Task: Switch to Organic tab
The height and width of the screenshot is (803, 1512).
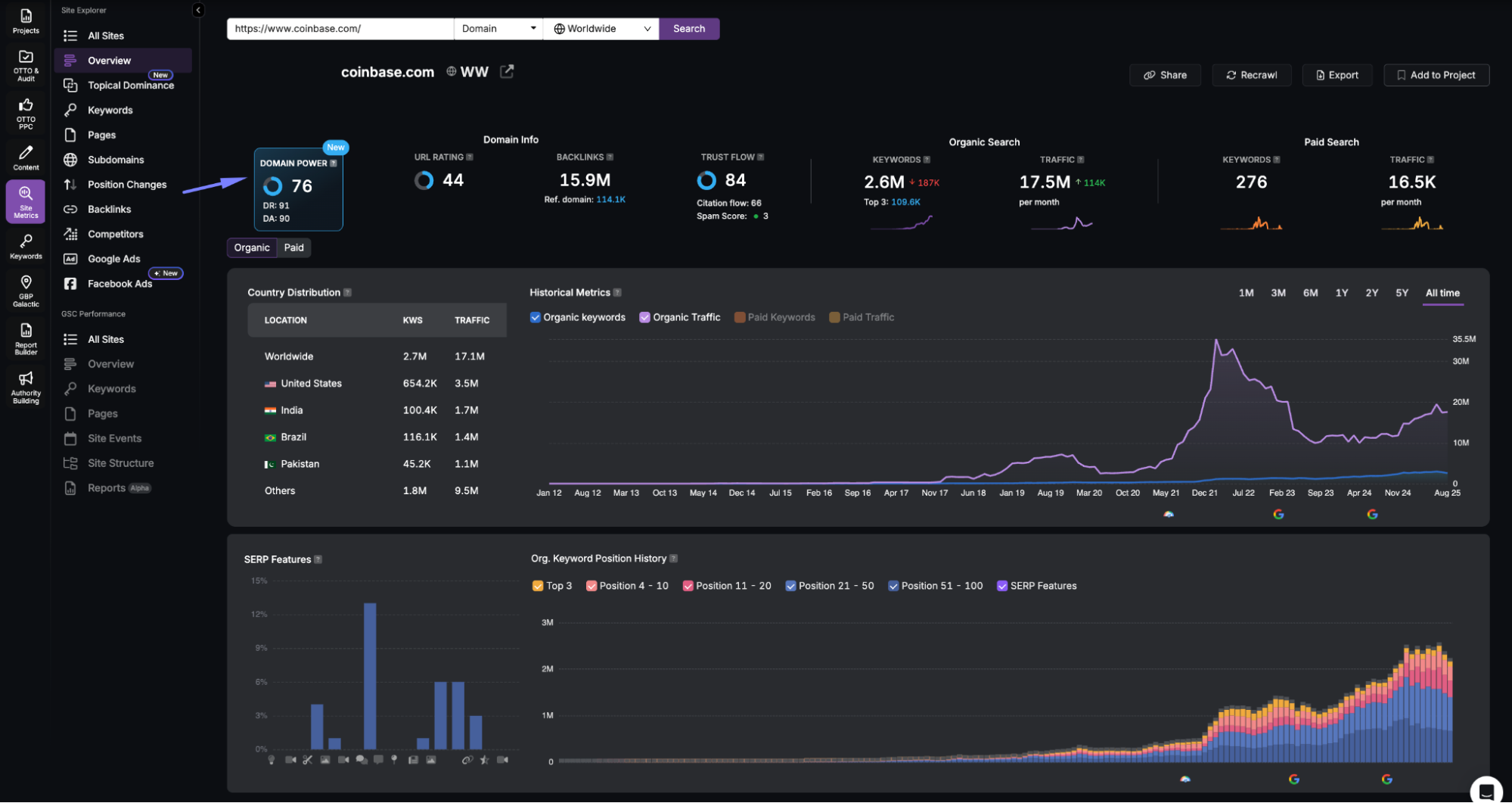Action: coord(252,247)
